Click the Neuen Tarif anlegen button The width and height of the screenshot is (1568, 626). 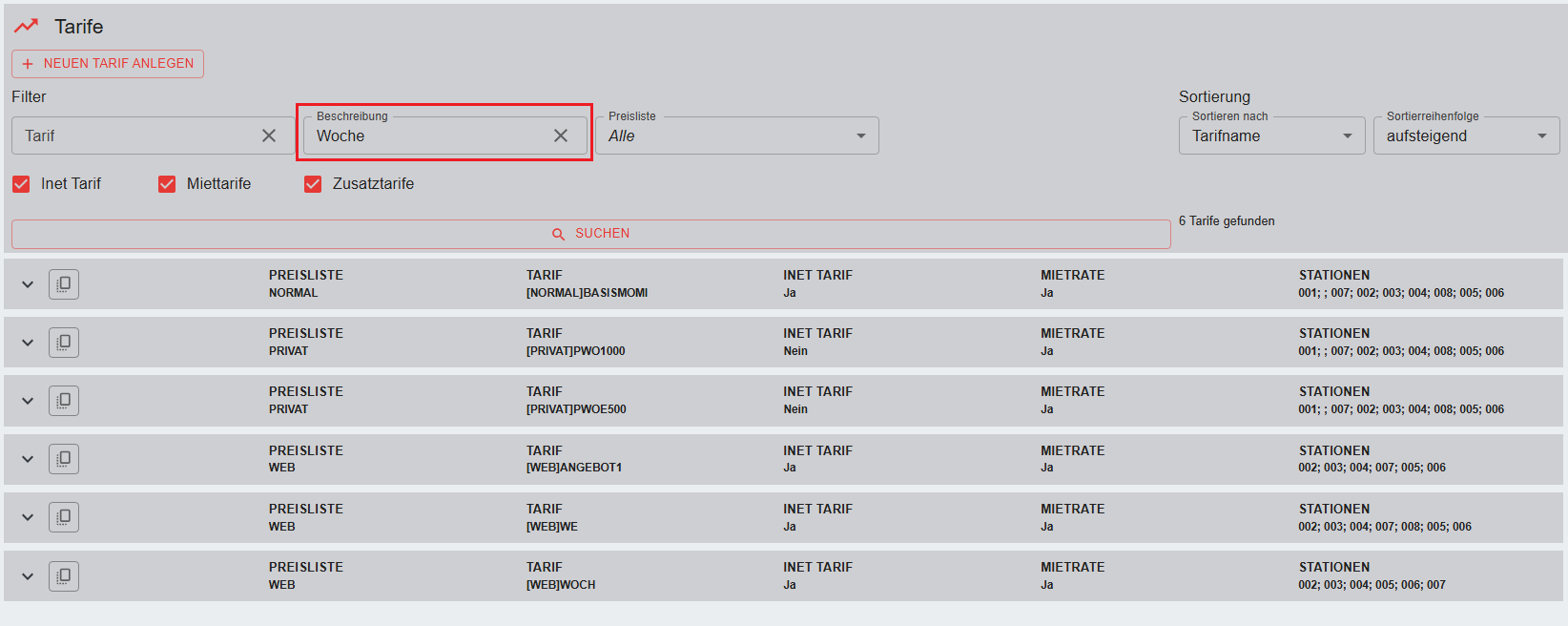coord(108,64)
